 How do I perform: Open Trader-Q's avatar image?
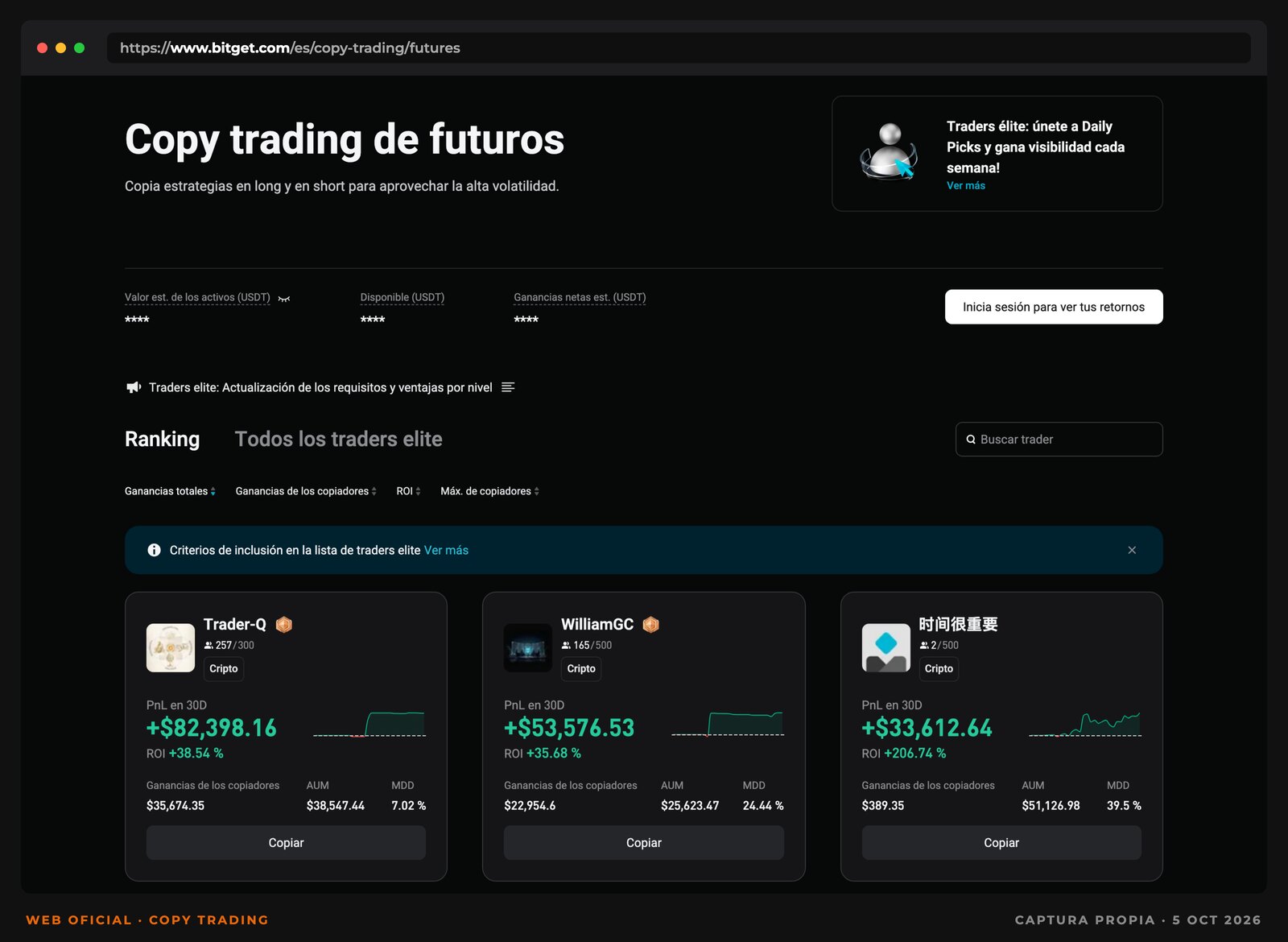point(171,648)
